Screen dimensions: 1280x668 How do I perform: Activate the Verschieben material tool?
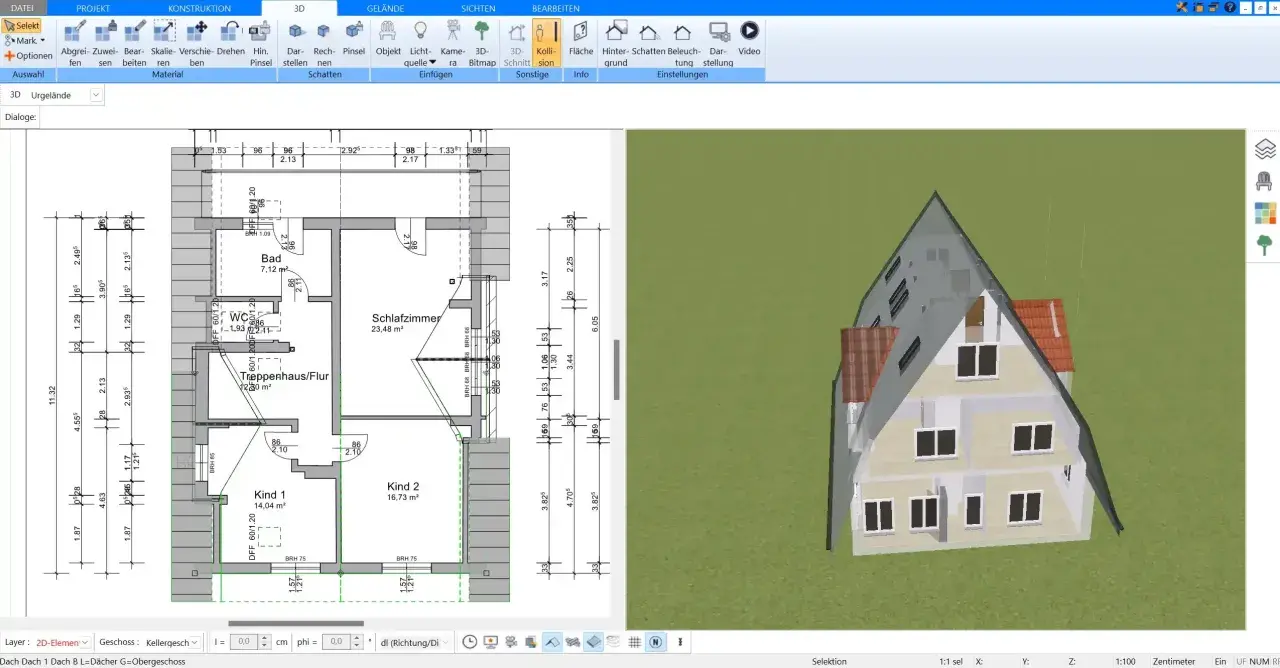click(197, 42)
